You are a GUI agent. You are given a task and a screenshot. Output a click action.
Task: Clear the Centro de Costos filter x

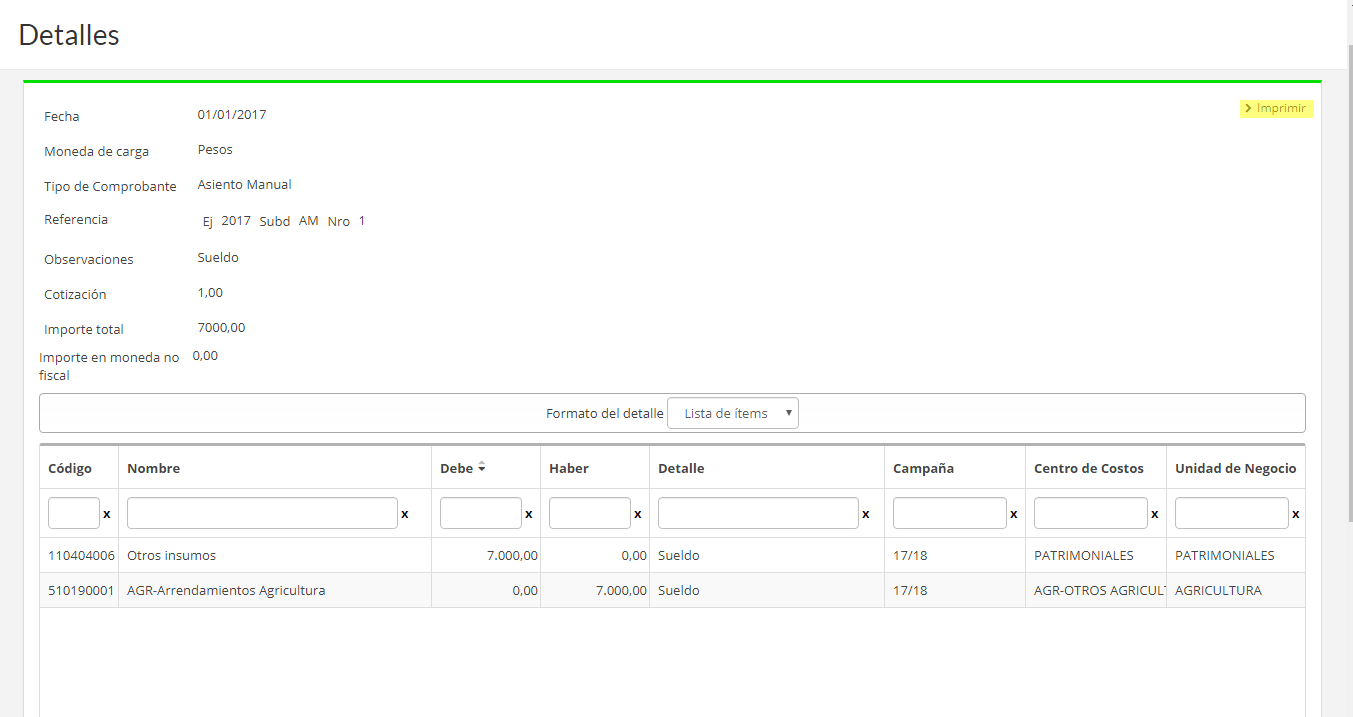(x=1155, y=514)
